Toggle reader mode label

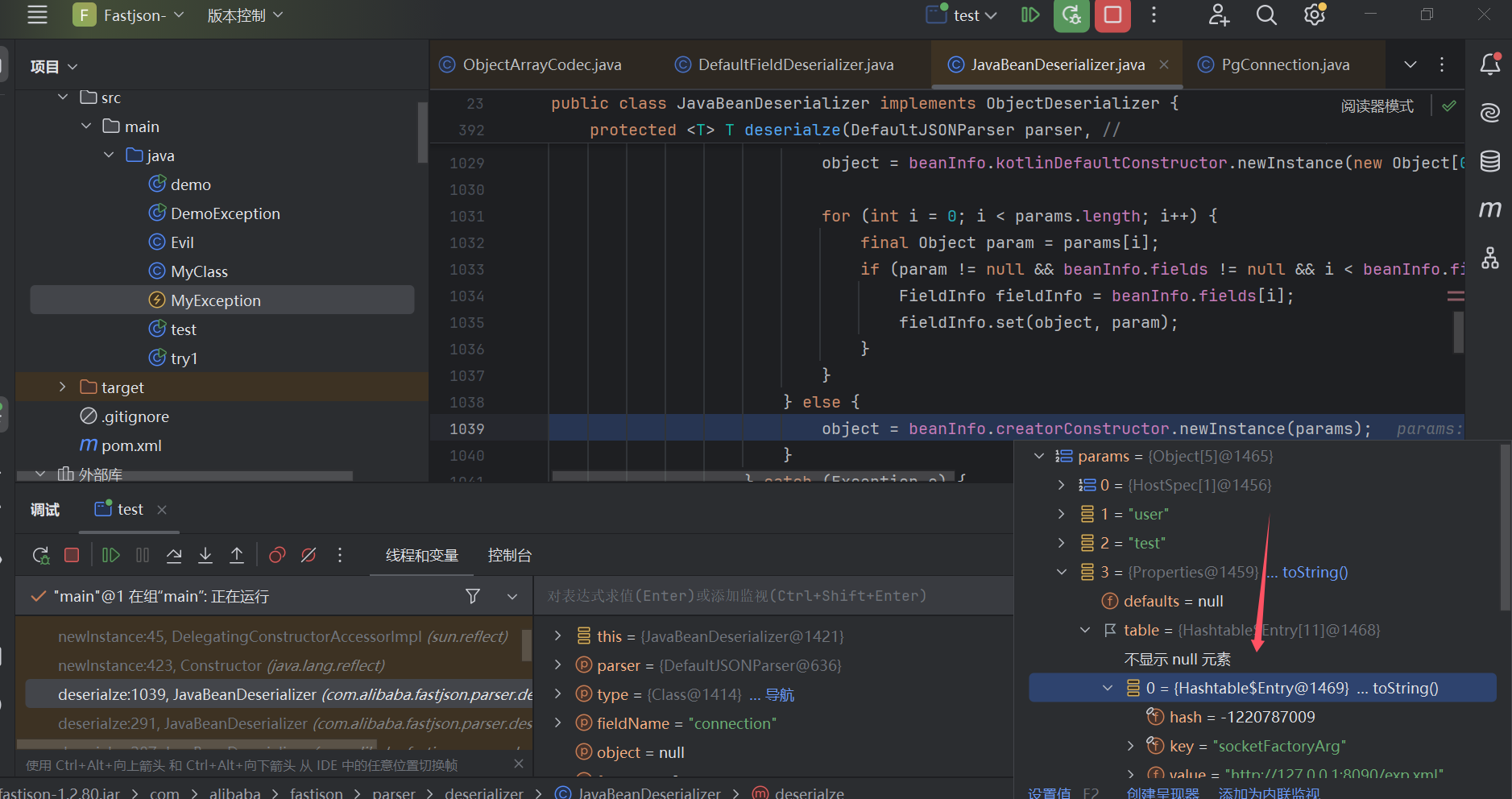[x=1377, y=106]
